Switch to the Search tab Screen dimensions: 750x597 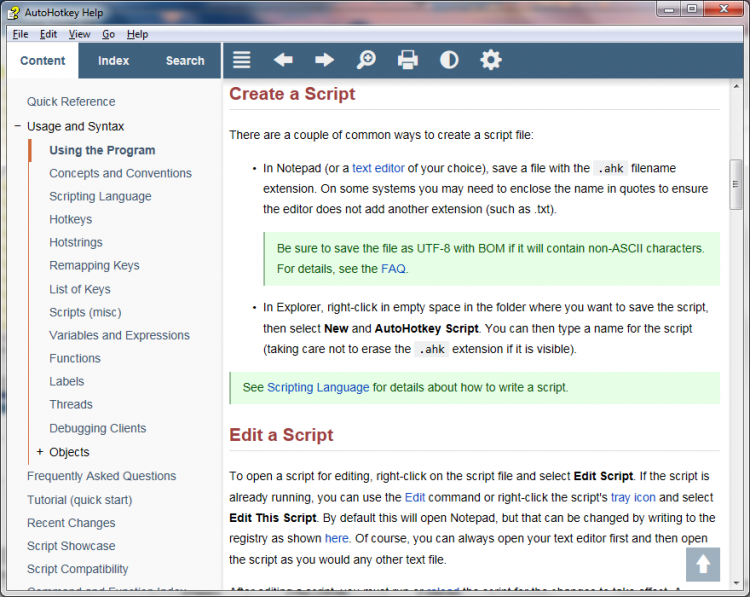tap(185, 61)
